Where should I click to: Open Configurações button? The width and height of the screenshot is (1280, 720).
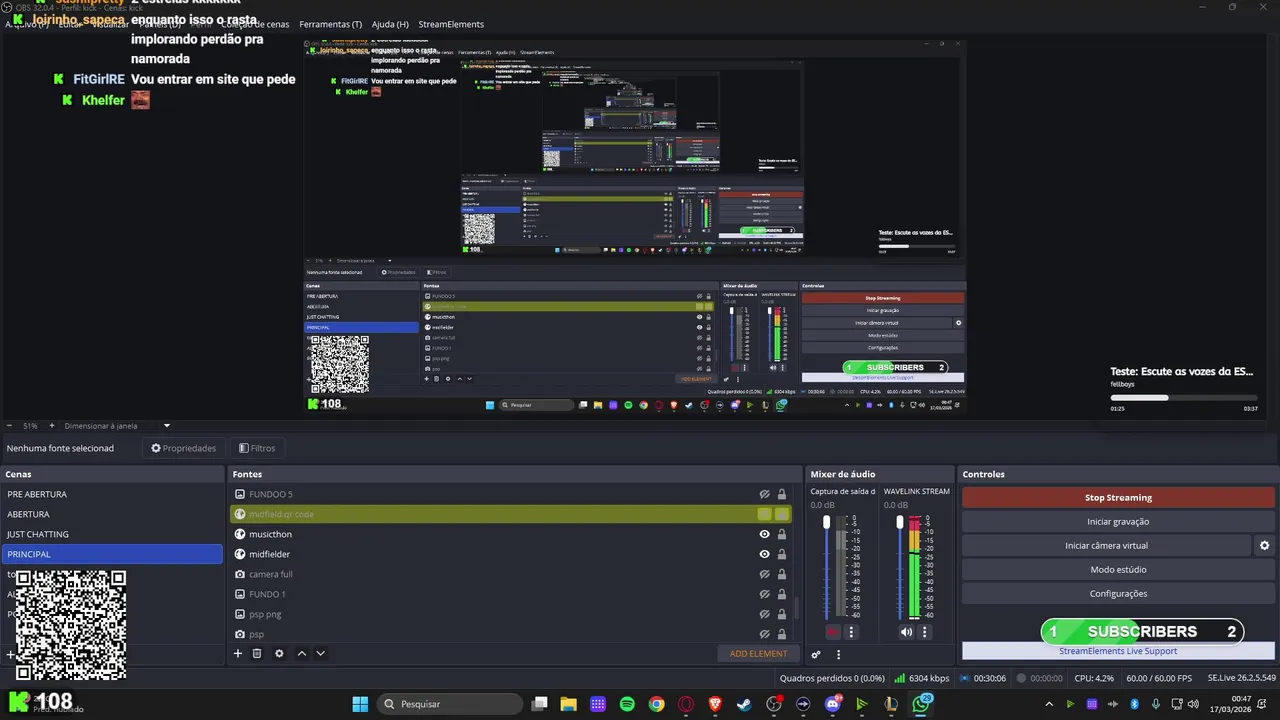(1118, 593)
